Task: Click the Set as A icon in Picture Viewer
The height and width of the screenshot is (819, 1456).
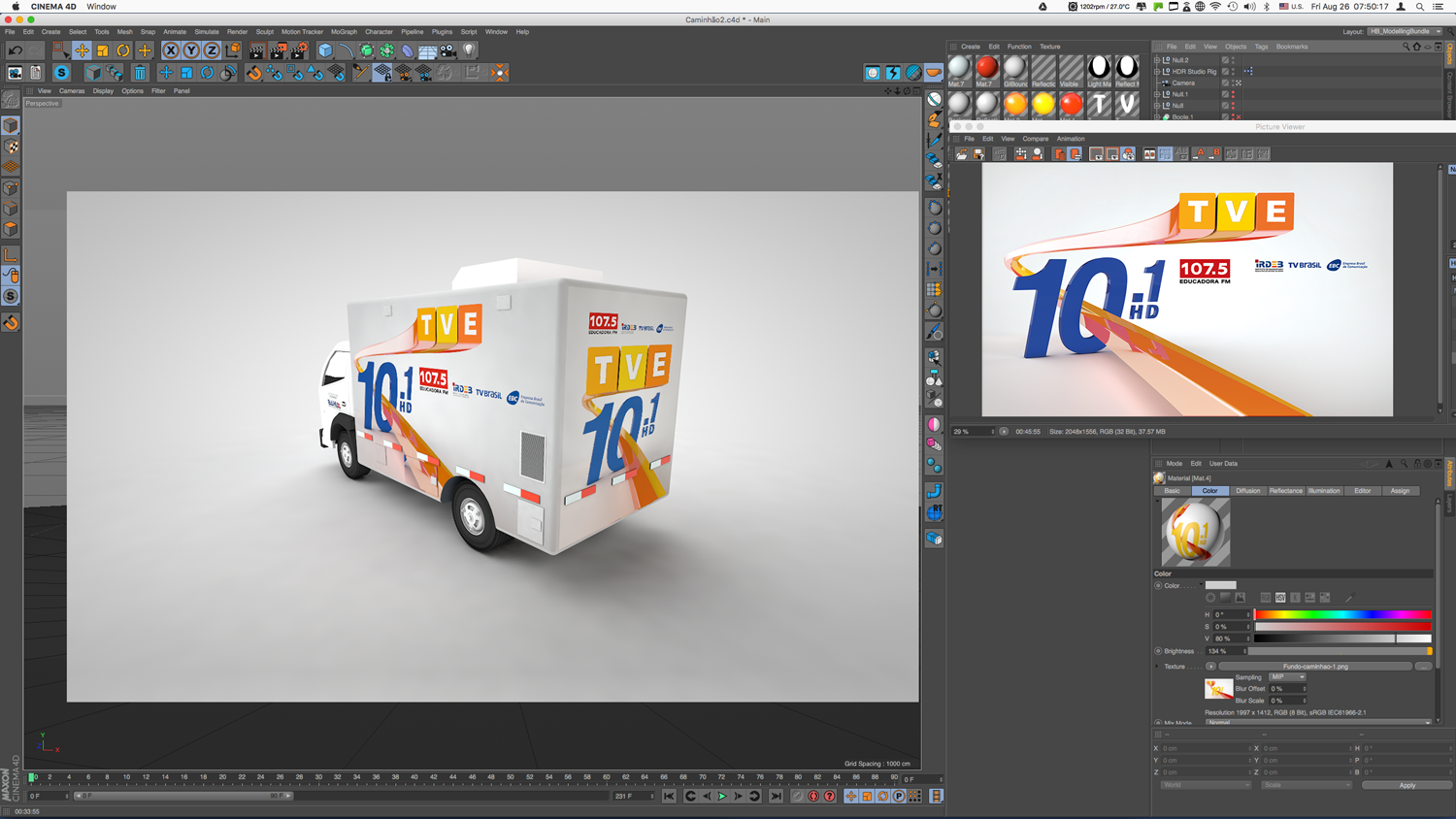Action: pos(1200,154)
